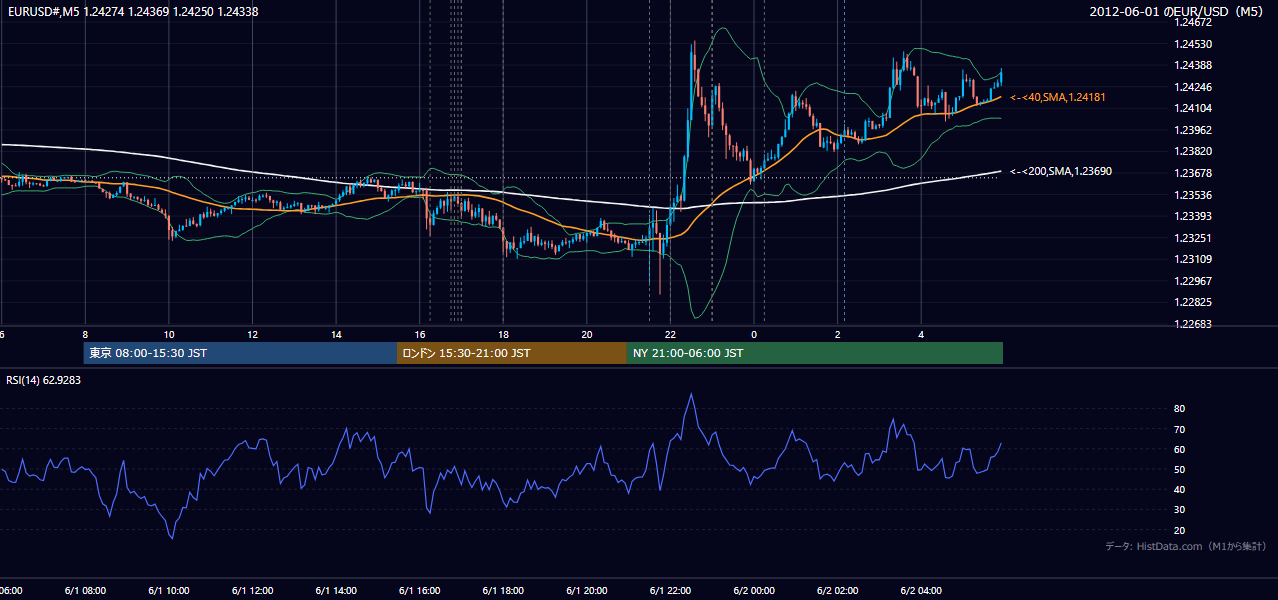1278x600 pixels.
Task: Click the hour label 2 under the price chart
Action: [x=837, y=335]
